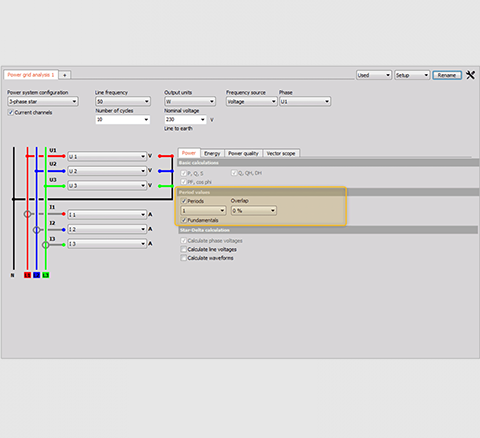Click the blue L2 phase label
The height and width of the screenshot is (438, 480).
point(37,275)
